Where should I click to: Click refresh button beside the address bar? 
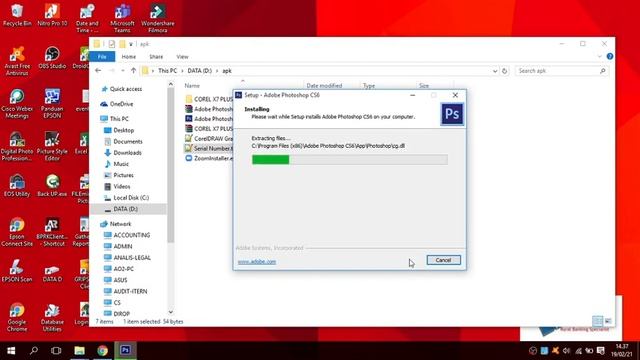pyautogui.click(x=504, y=71)
